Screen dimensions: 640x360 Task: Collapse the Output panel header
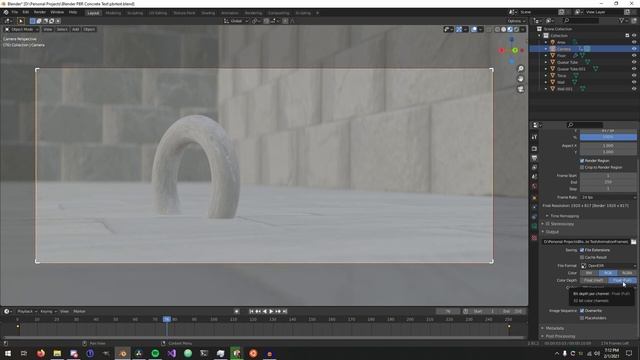click(x=552, y=231)
